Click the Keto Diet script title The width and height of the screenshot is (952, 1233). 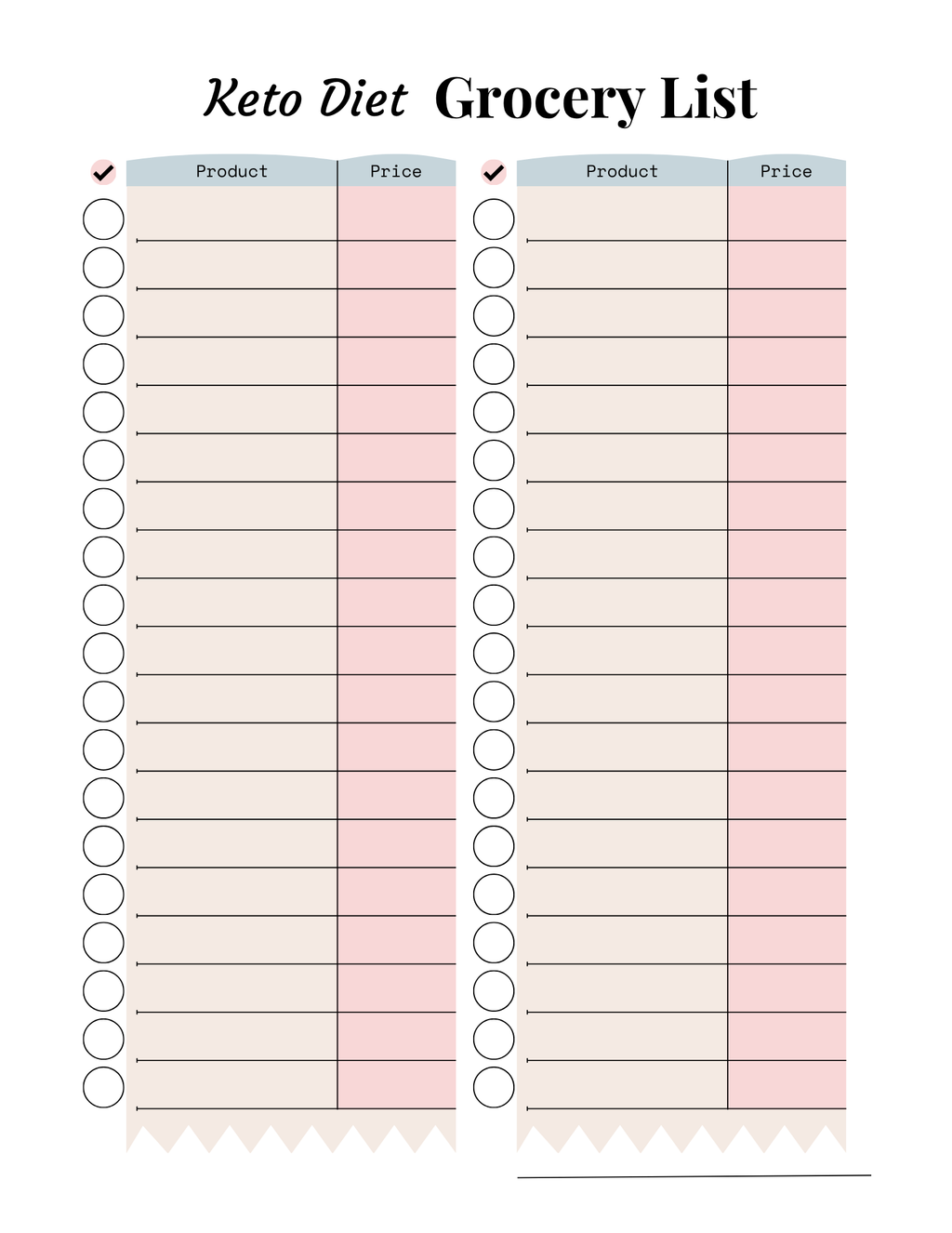(x=306, y=99)
